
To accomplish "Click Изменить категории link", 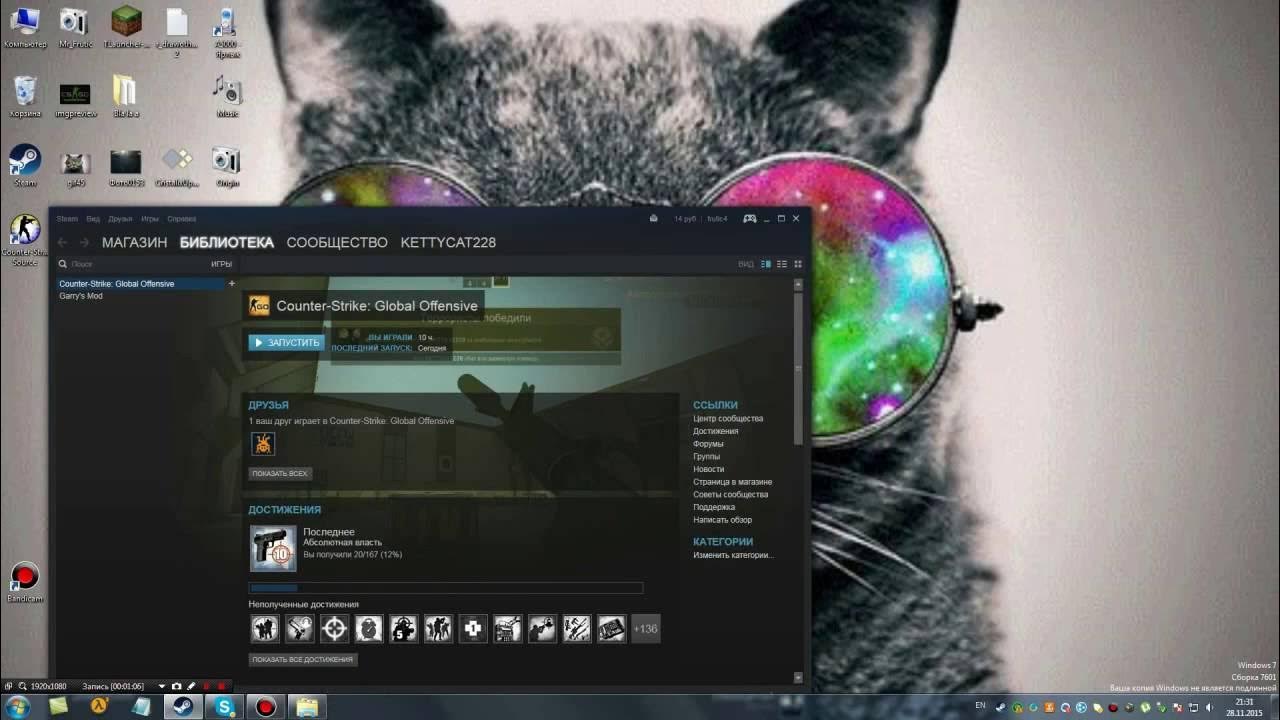I will point(734,555).
